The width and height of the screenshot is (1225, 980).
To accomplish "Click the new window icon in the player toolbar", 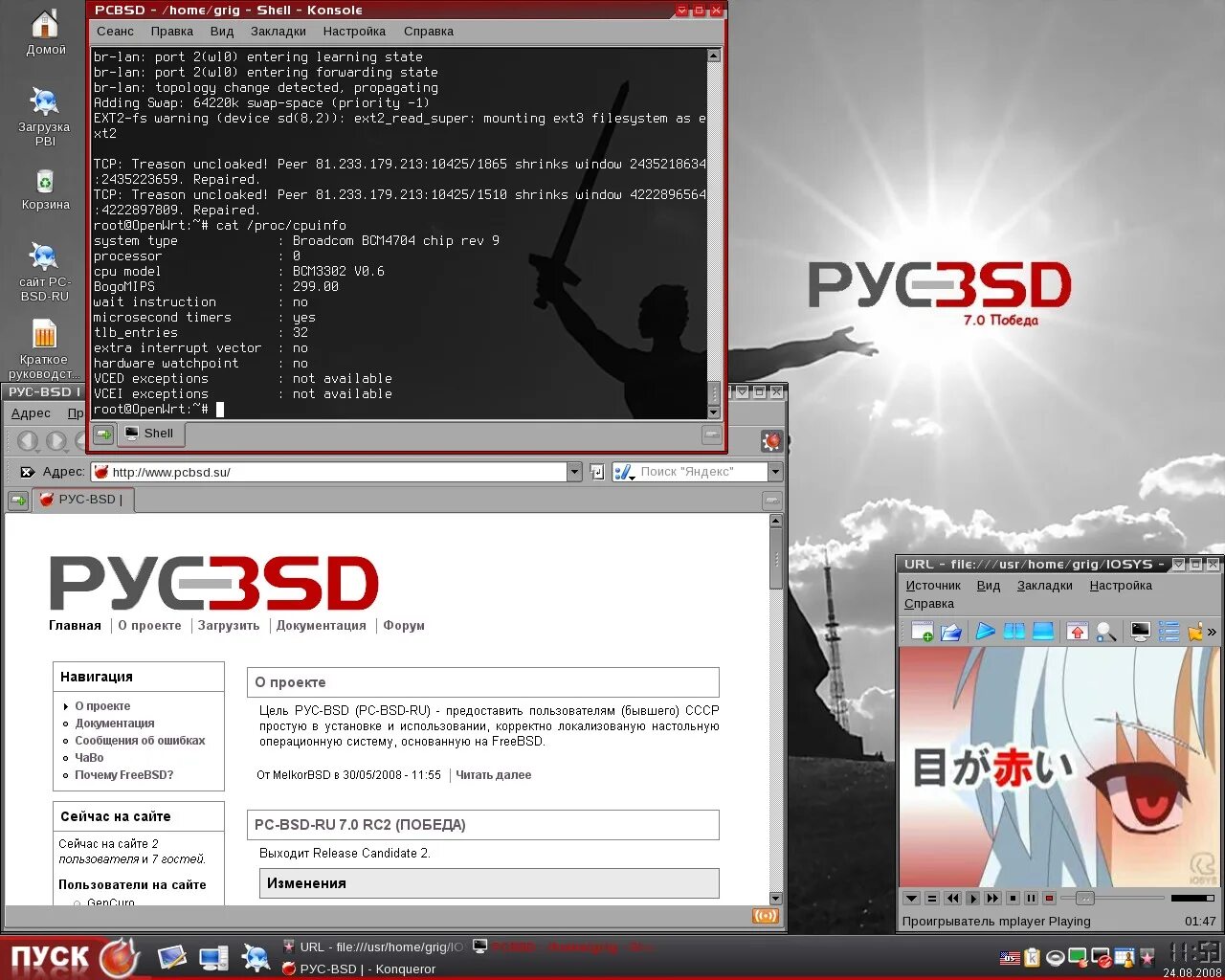I will 923,632.
